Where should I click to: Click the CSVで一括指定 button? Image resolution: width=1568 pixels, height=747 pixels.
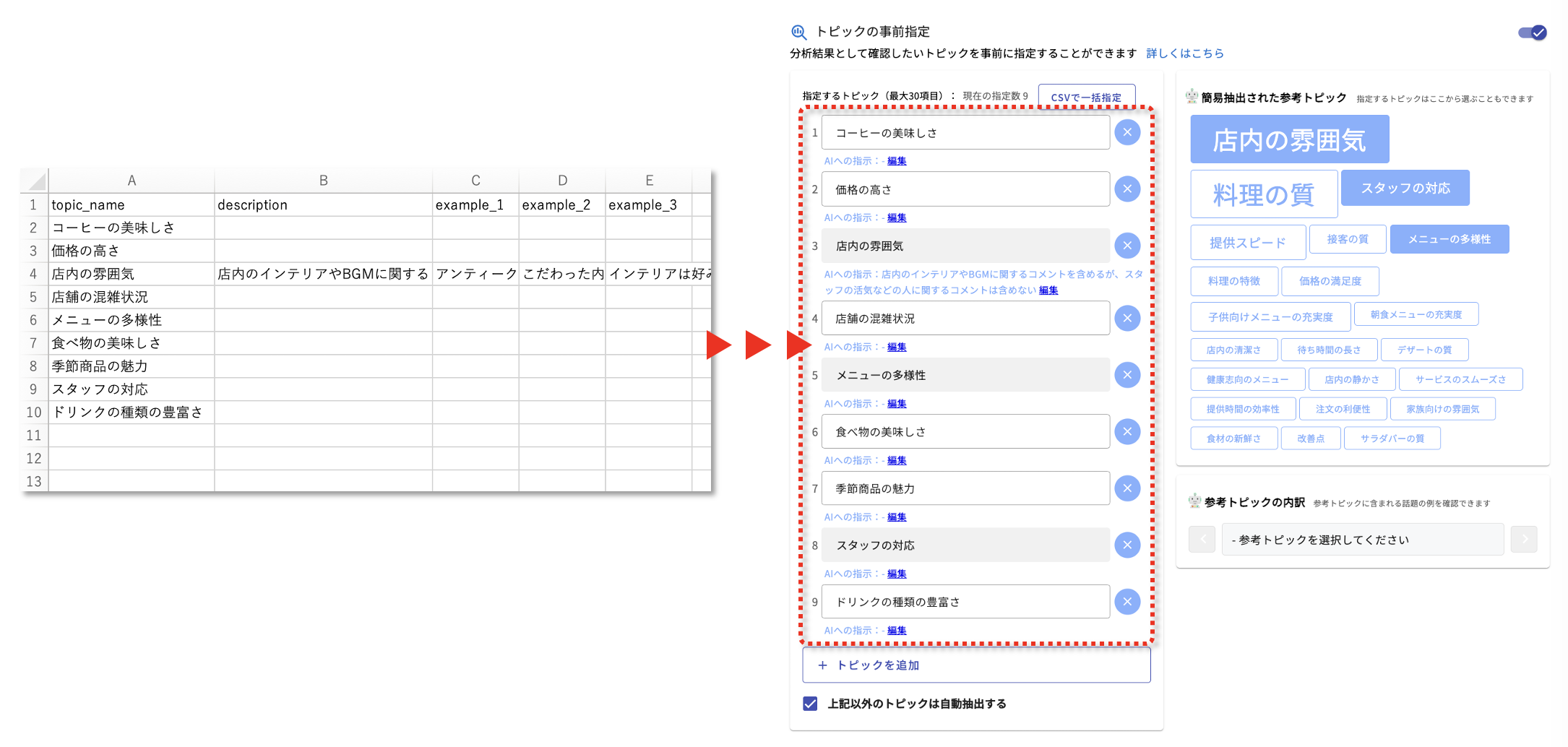(x=1086, y=98)
